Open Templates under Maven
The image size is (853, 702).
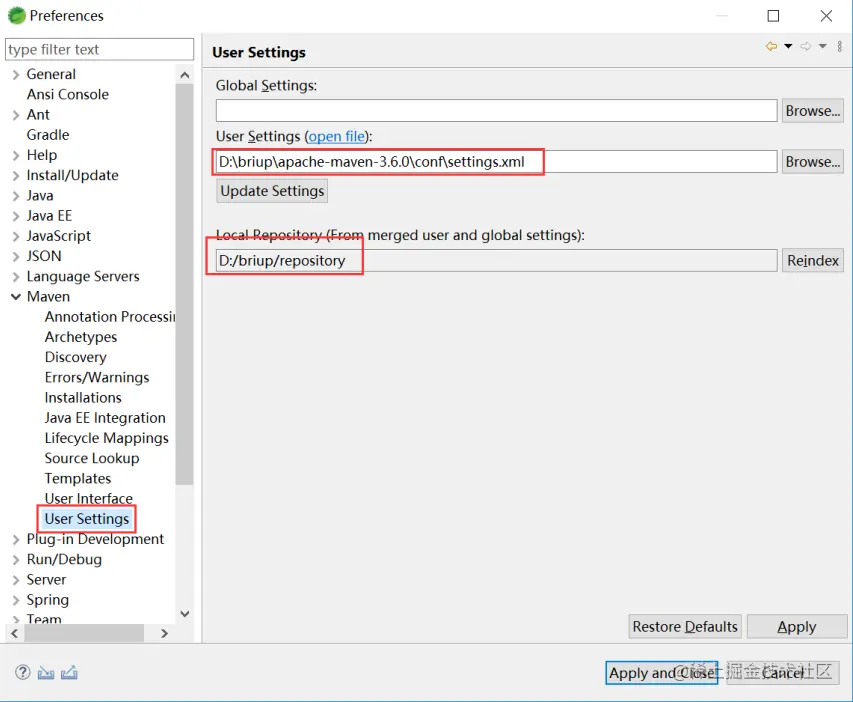click(x=78, y=478)
